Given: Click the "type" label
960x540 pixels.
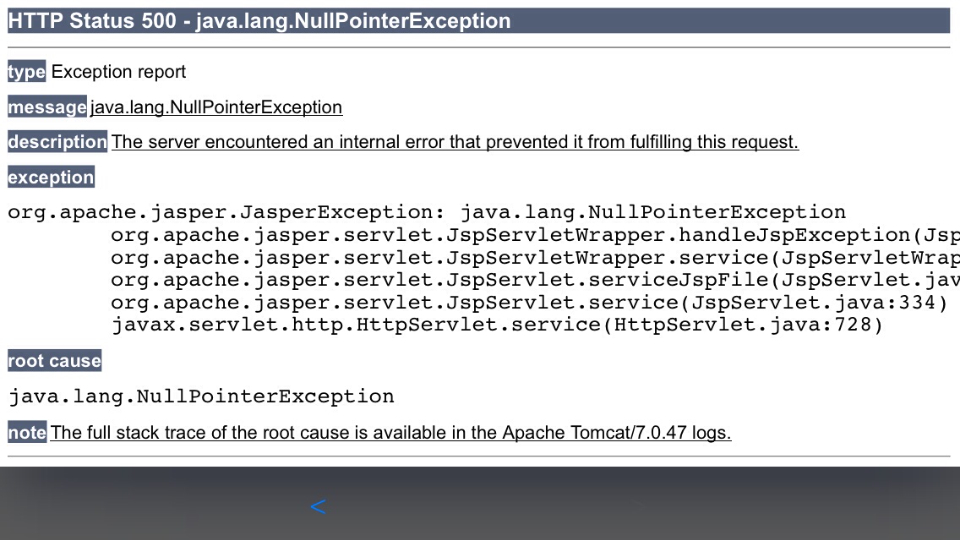Looking at the screenshot, I should pyautogui.click(x=26, y=72).
